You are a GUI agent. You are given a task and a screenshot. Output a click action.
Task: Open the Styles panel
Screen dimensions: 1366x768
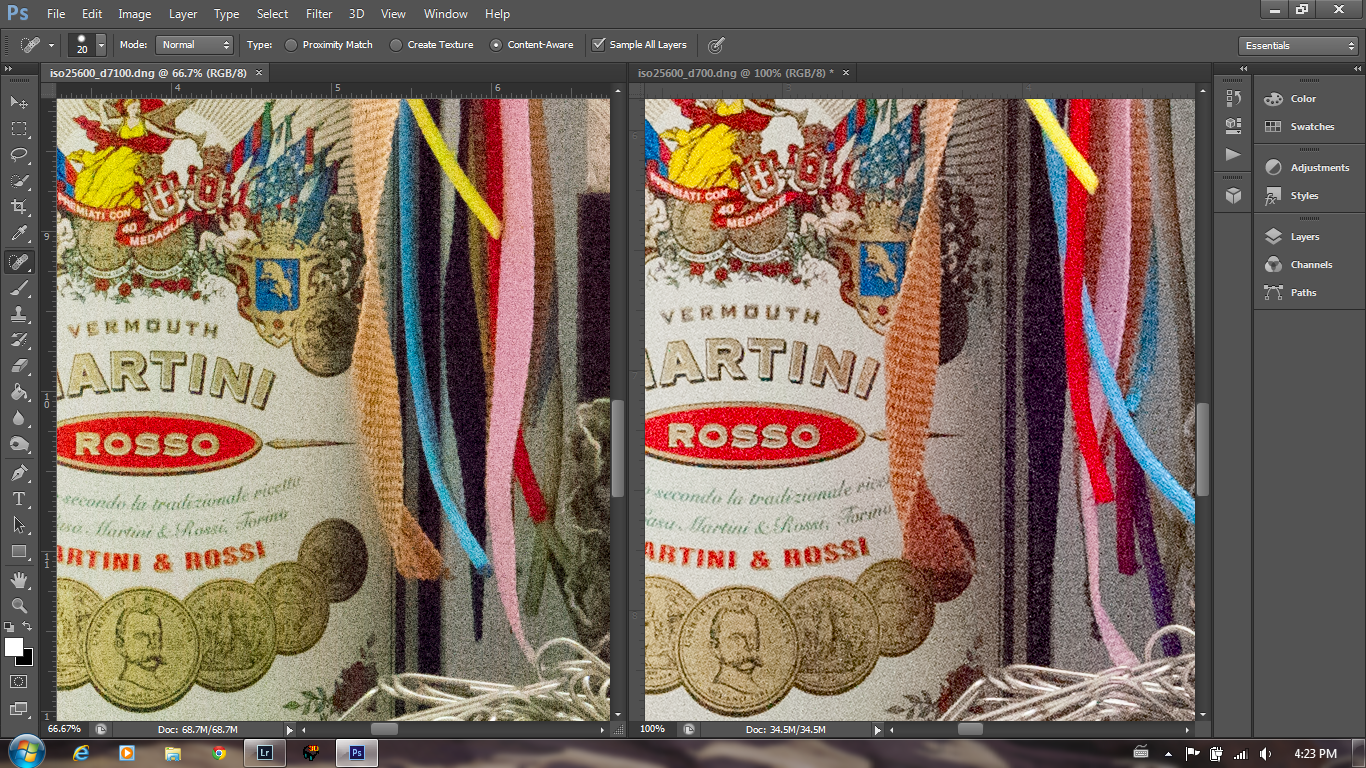coord(1303,196)
